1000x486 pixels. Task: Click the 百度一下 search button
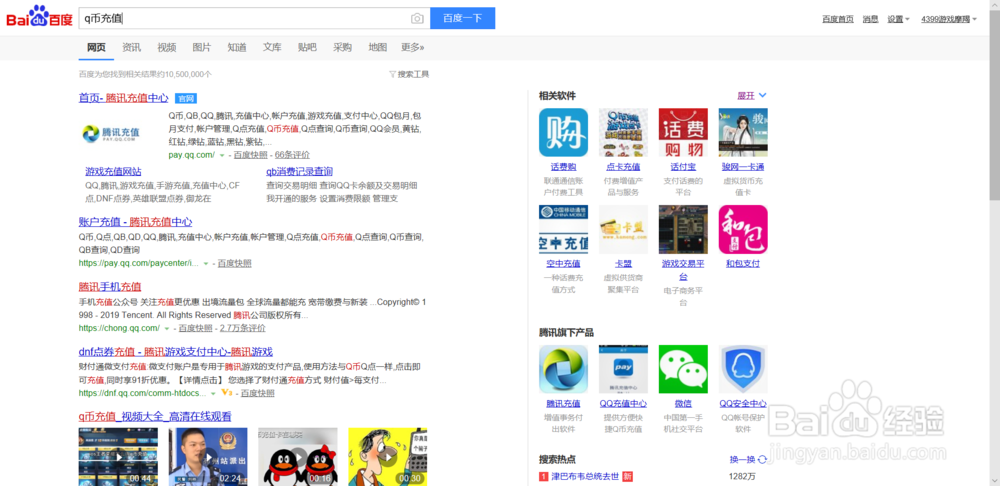coord(462,18)
